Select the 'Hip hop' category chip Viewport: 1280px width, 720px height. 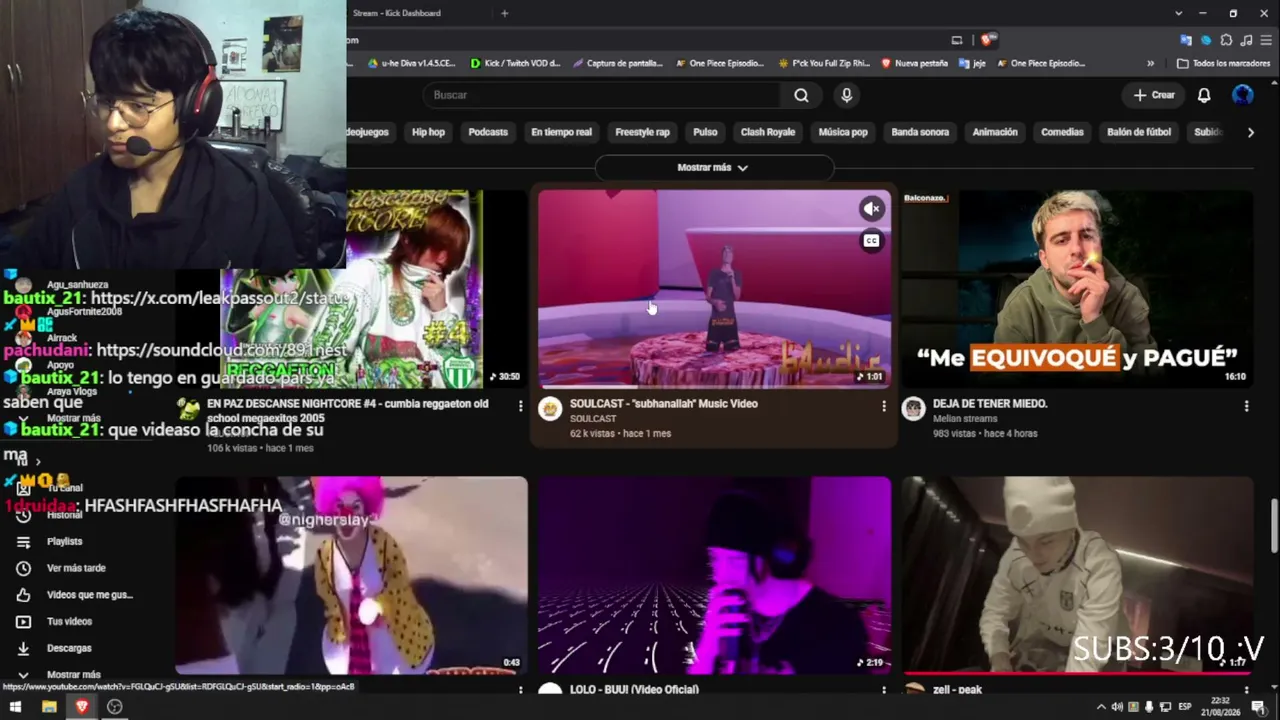pos(428,132)
